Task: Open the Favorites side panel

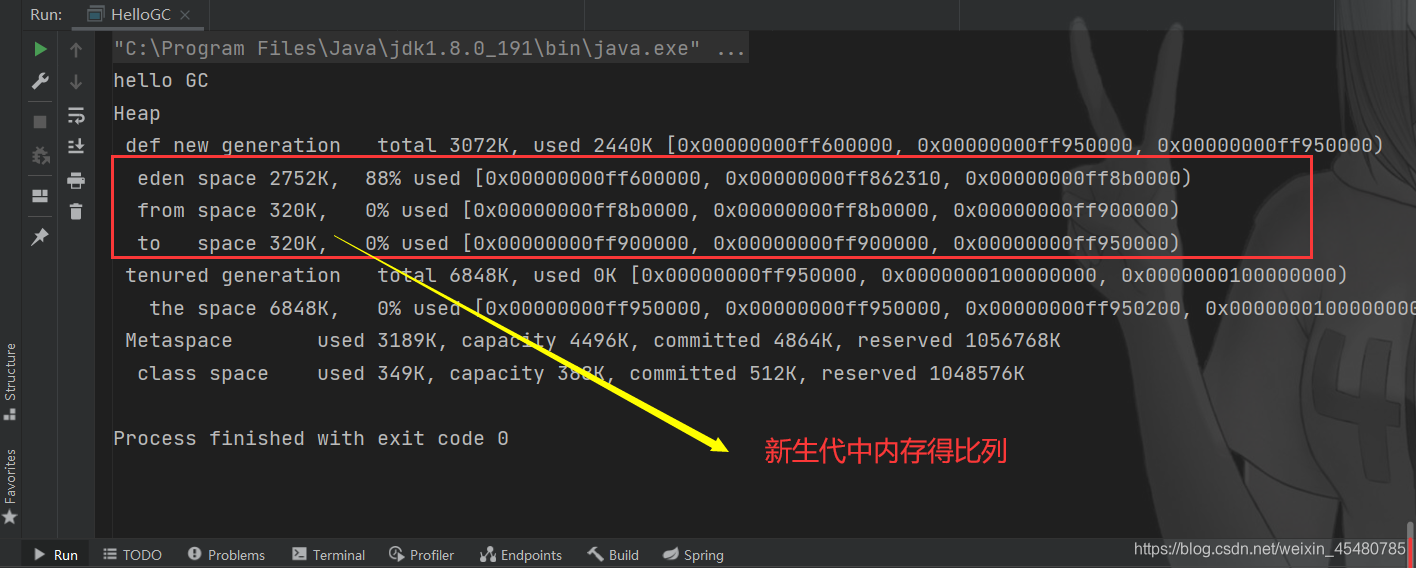Action: click(x=10, y=485)
